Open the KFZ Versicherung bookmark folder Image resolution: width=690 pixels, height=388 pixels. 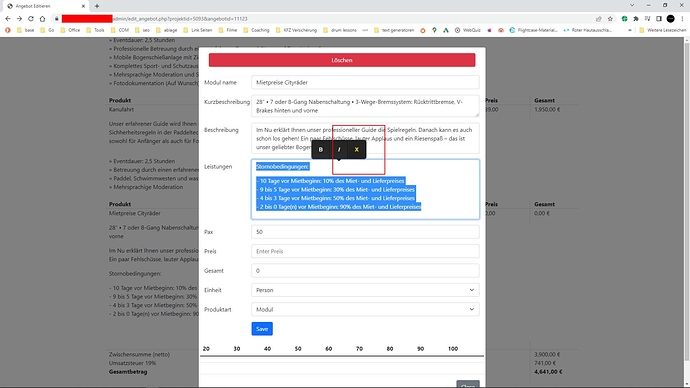point(296,30)
